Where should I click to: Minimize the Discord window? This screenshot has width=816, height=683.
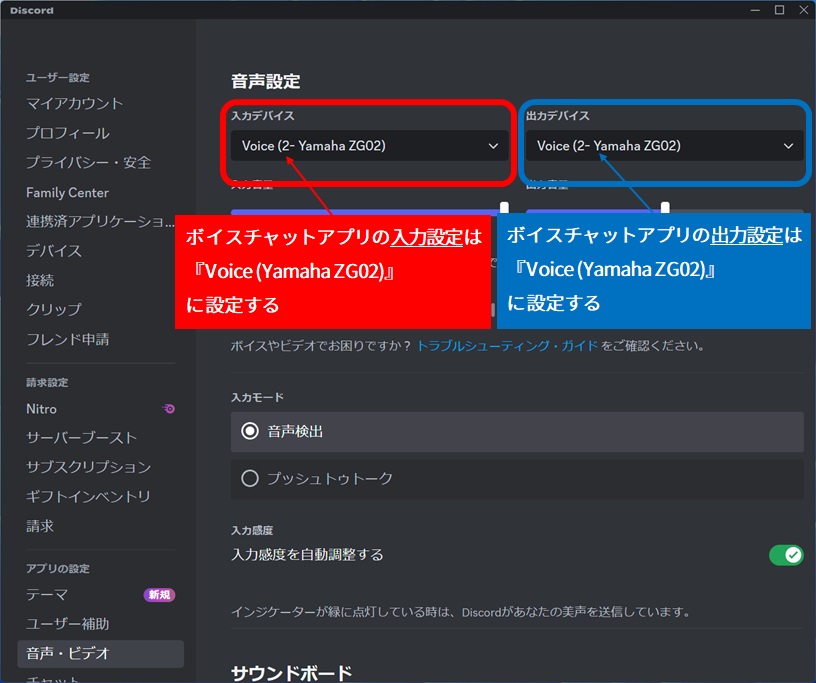pyautogui.click(x=756, y=10)
